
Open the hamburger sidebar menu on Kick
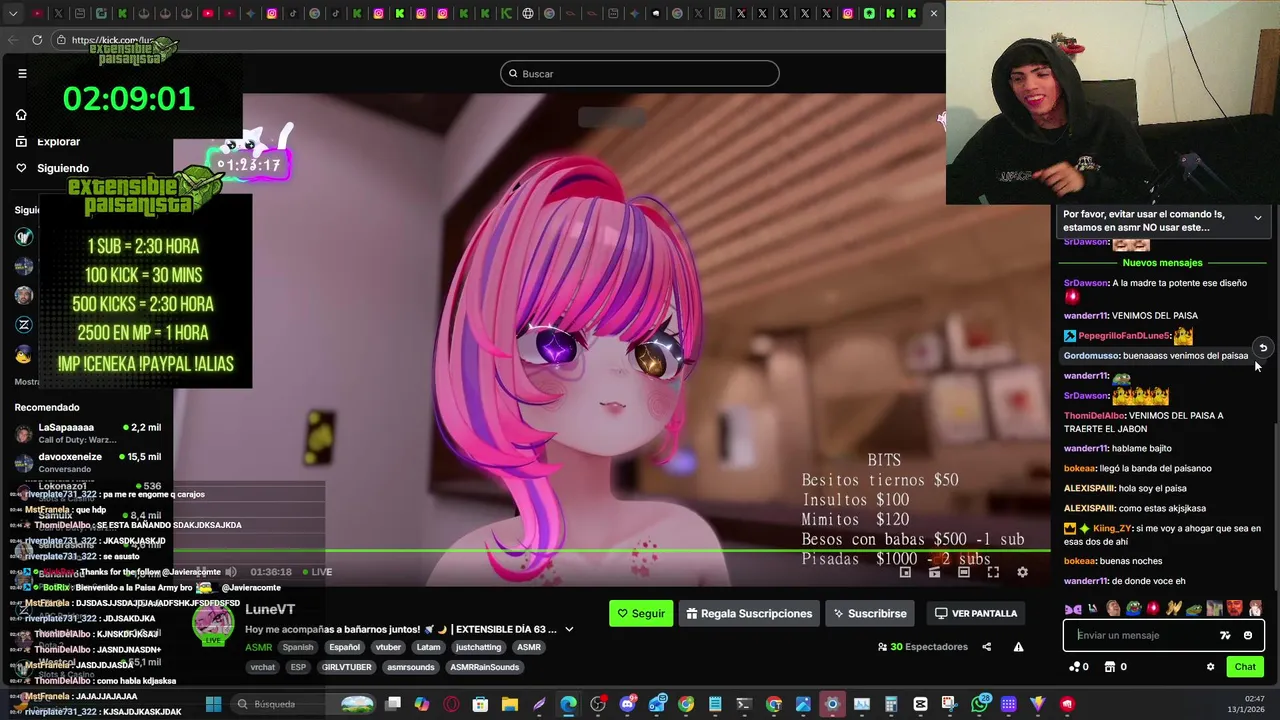tap(22, 73)
